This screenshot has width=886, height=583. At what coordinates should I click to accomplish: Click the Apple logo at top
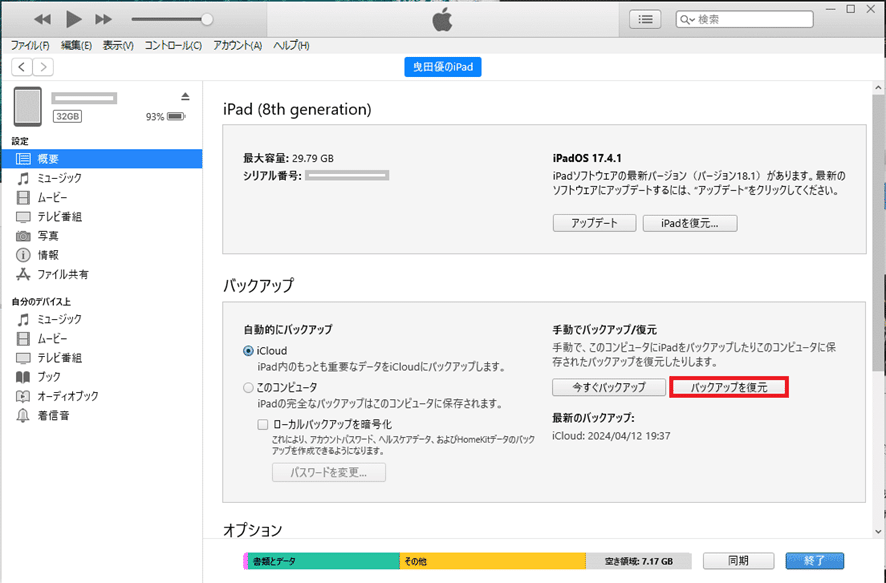[442, 20]
